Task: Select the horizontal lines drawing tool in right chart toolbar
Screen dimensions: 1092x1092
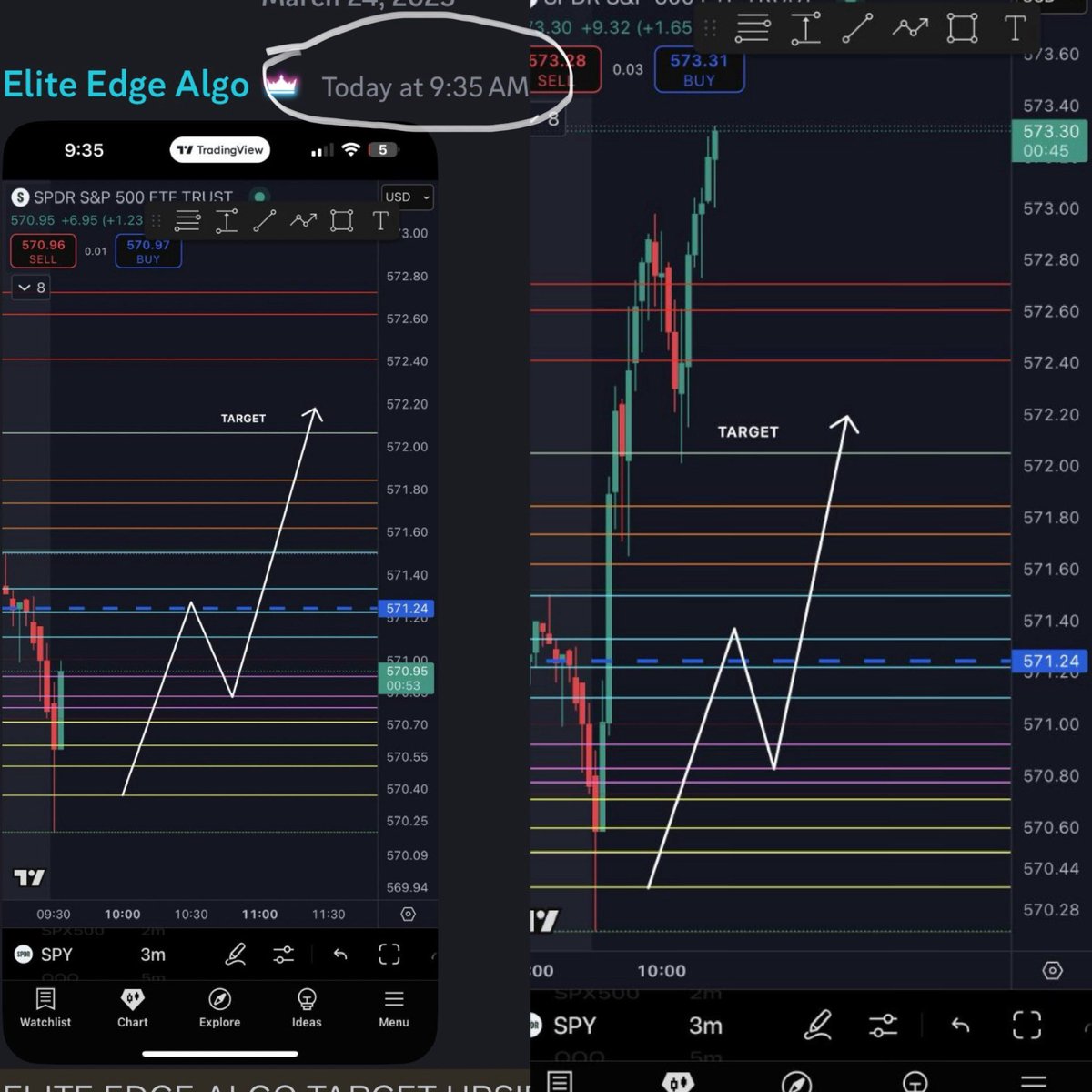Action: (x=752, y=29)
